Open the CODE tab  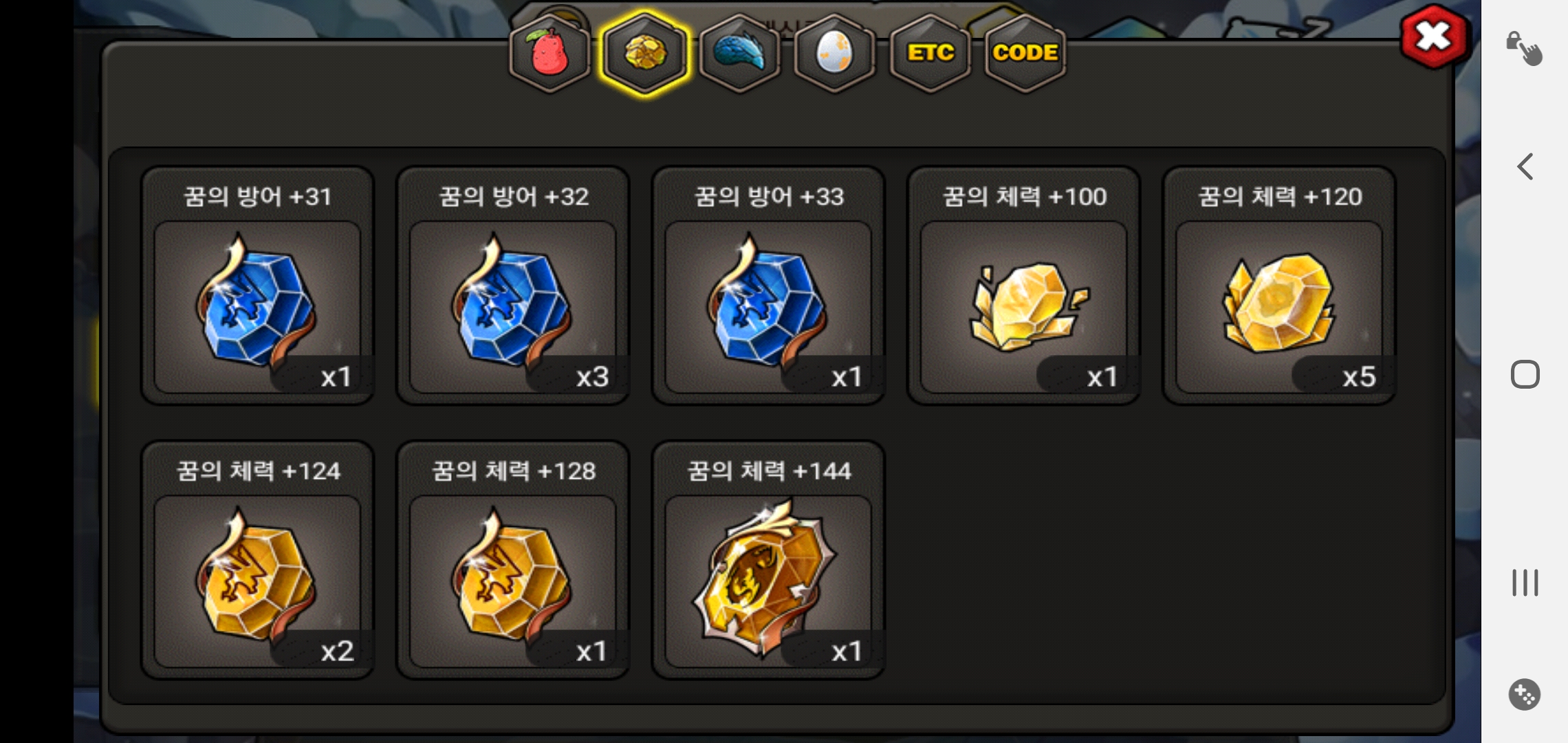1025,54
